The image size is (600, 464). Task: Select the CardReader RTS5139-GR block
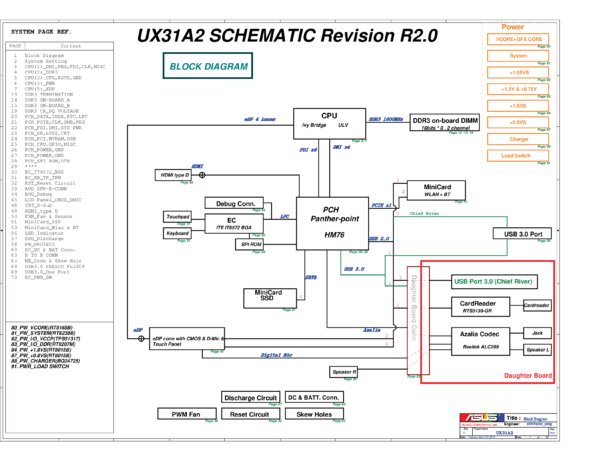click(481, 307)
